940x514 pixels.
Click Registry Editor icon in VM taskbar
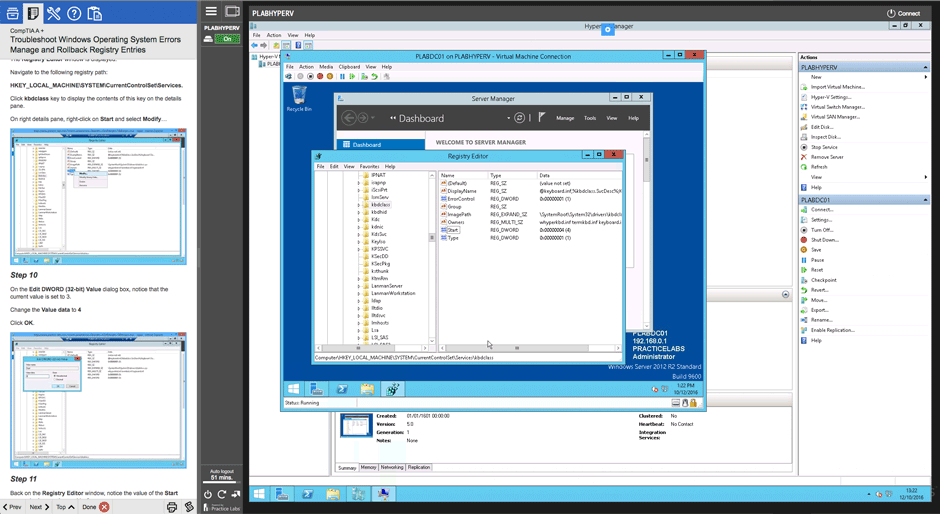point(393,389)
